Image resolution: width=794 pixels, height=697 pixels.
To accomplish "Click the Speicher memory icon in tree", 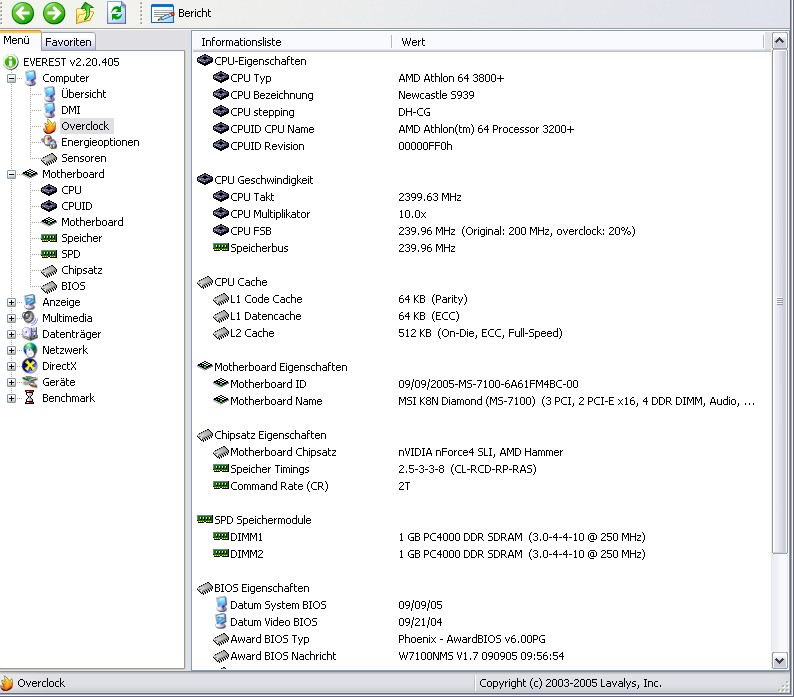I will tap(49, 238).
